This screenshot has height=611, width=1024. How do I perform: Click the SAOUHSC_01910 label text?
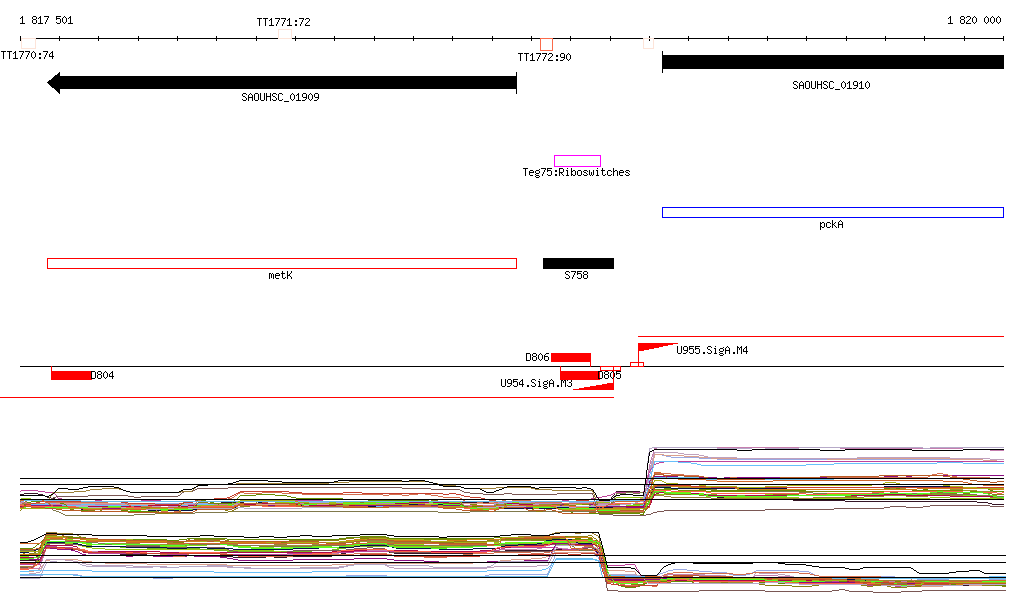point(831,85)
